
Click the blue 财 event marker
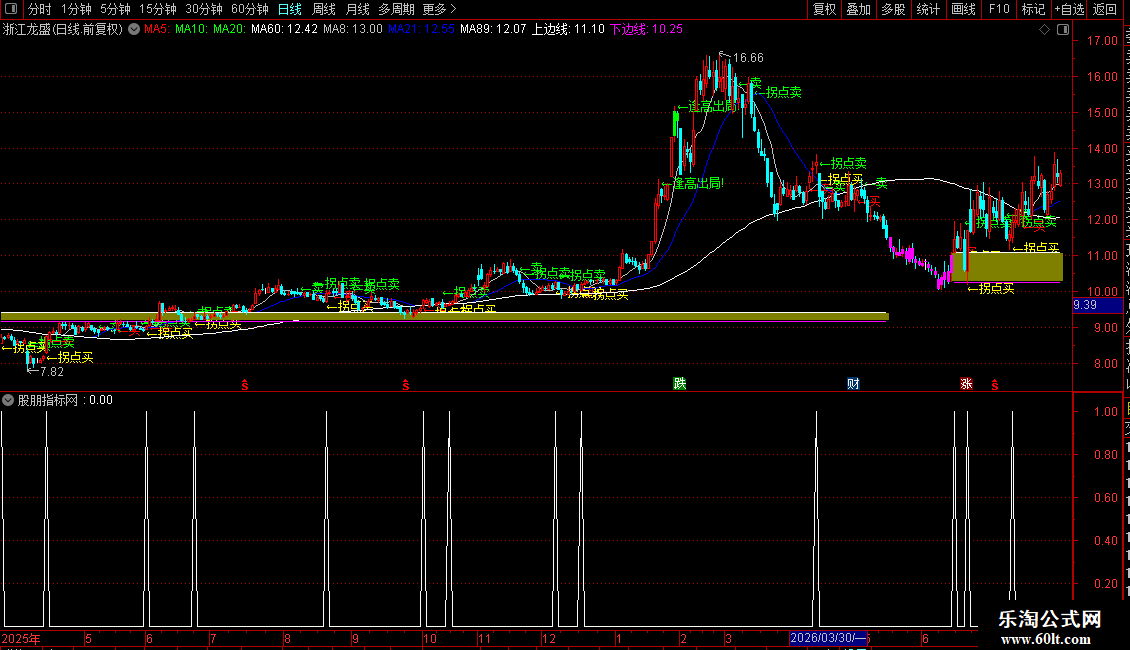pos(853,383)
